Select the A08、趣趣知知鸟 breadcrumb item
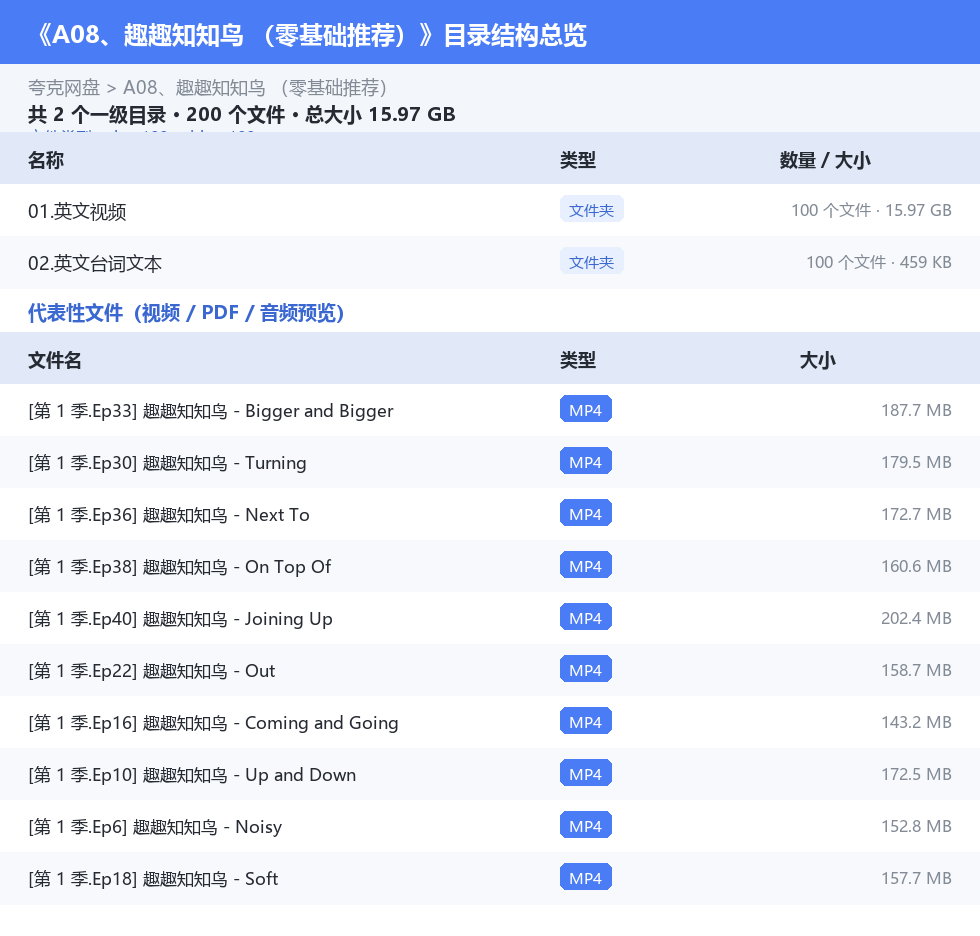Image resolution: width=980 pixels, height=936 pixels. point(256,87)
